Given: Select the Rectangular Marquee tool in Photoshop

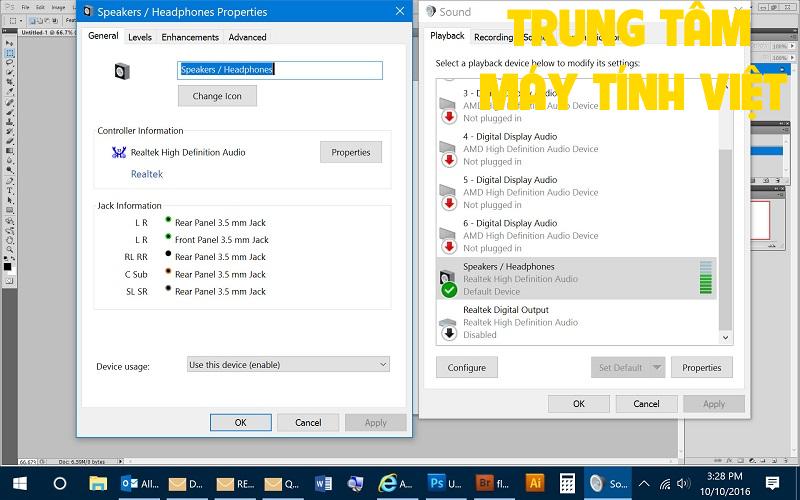Looking at the screenshot, I should pos(9,53).
